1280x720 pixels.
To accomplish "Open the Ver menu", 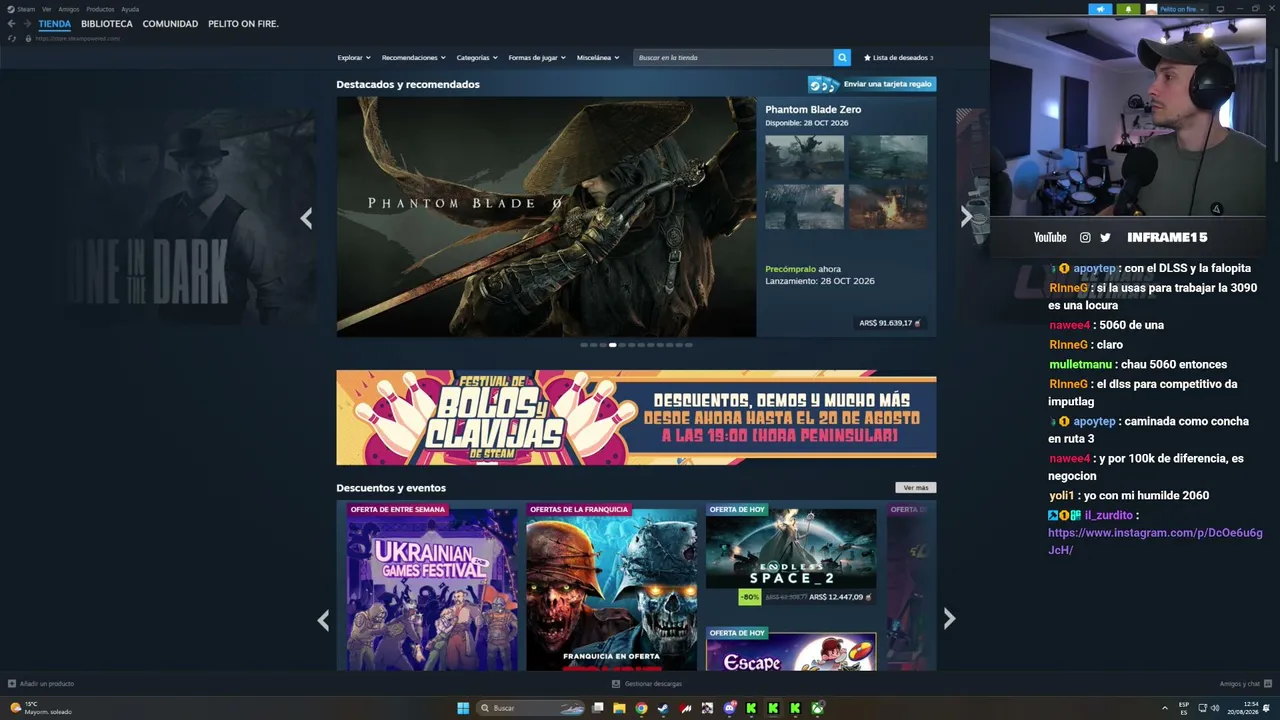I will pyautogui.click(x=46, y=9).
